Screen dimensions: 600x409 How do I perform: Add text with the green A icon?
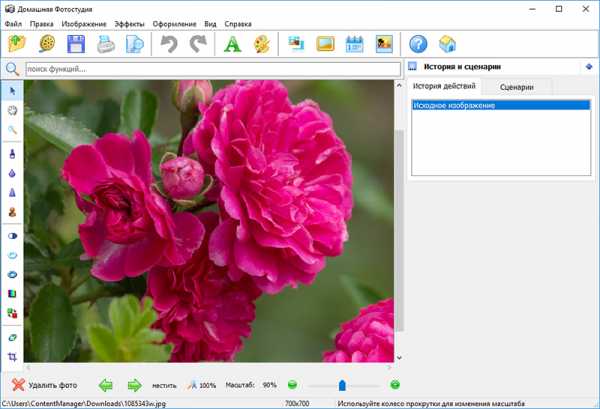coord(232,44)
